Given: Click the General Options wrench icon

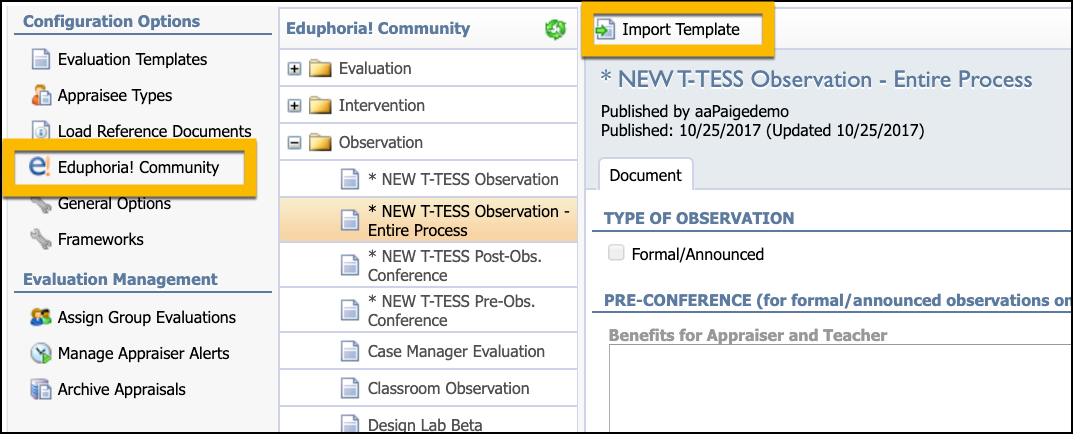Looking at the screenshot, I should pyautogui.click(x=42, y=203).
